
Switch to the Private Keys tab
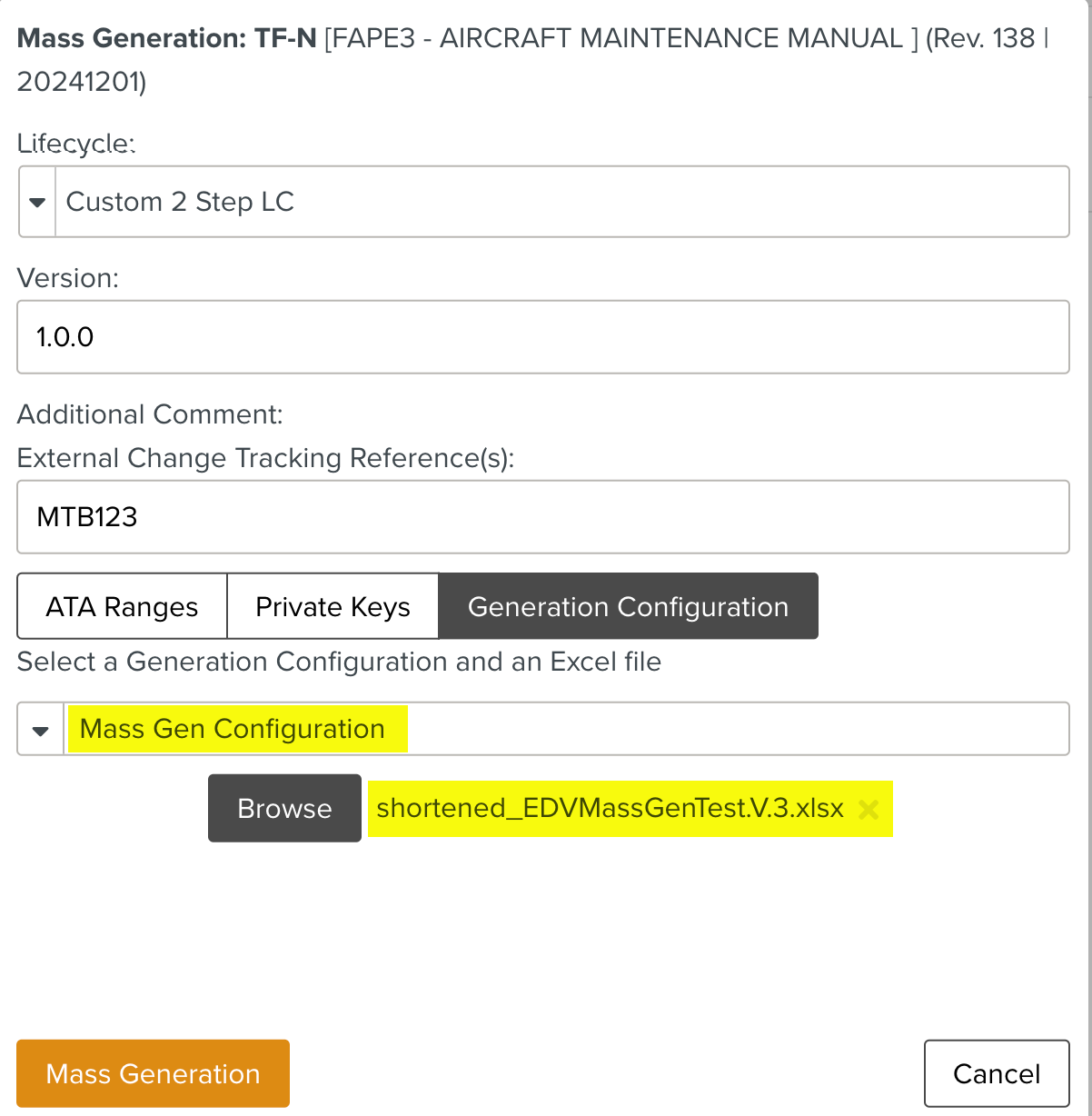coord(333,606)
